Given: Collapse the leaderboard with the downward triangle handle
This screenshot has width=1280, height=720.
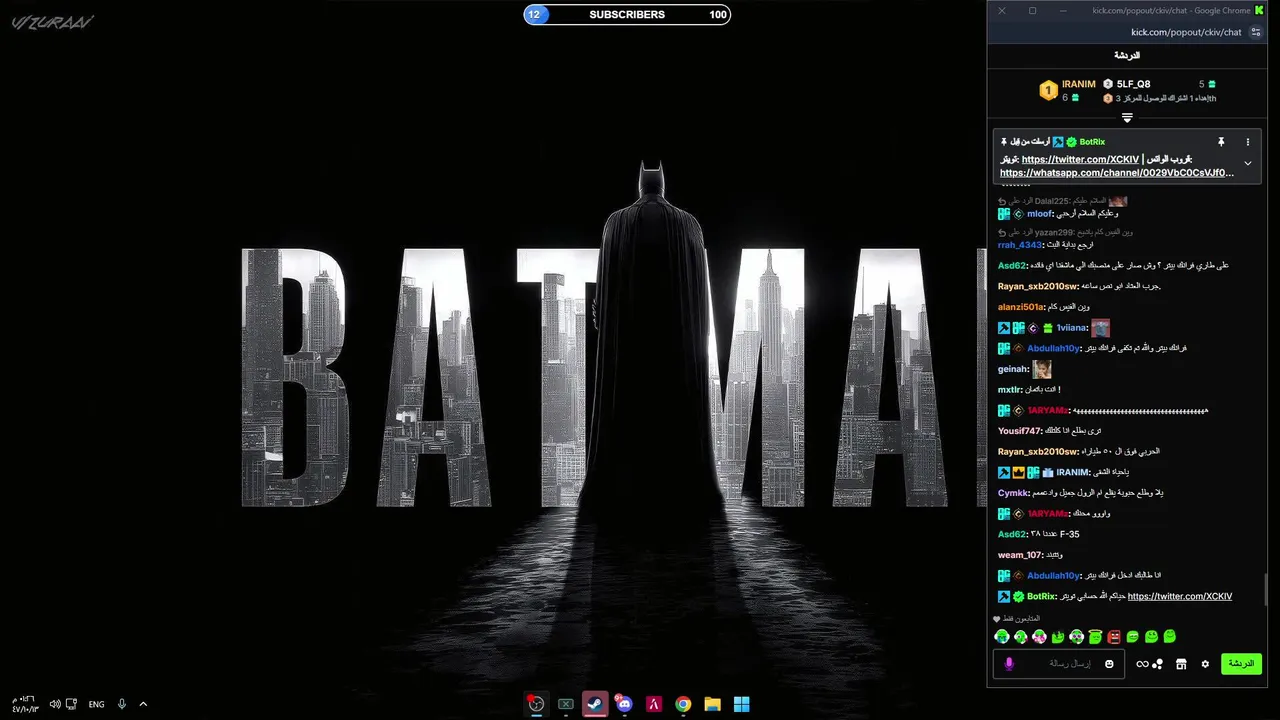Looking at the screenshot, I should pos(1127,117).
